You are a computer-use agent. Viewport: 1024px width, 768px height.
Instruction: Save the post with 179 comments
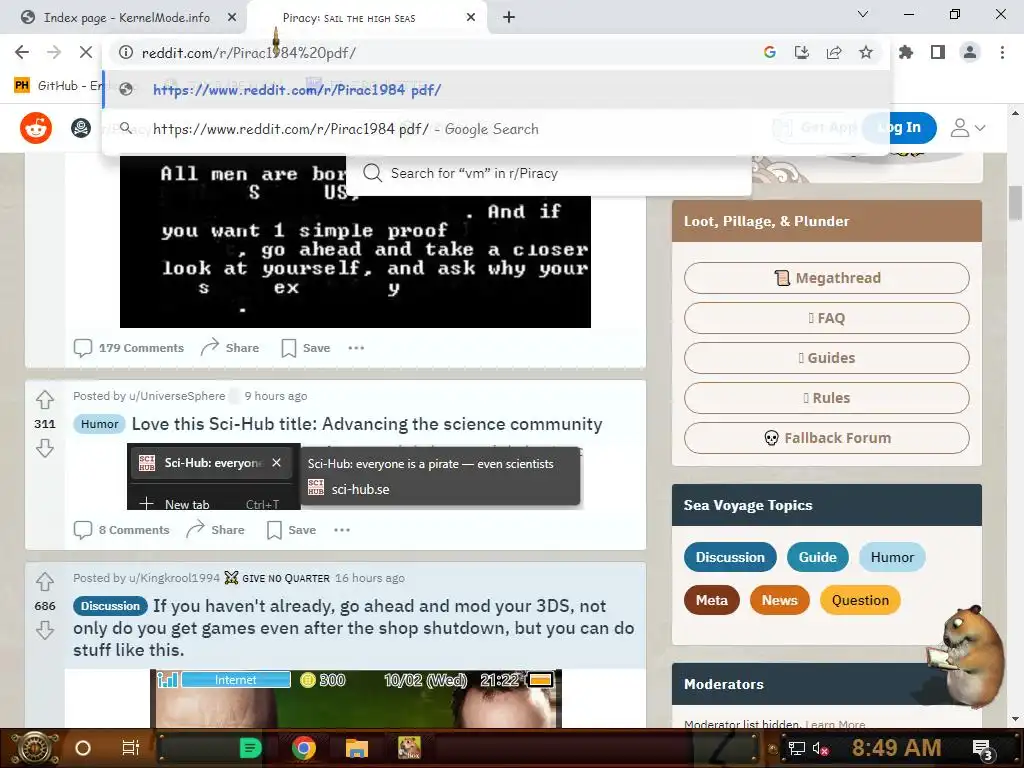coord(306,348)
